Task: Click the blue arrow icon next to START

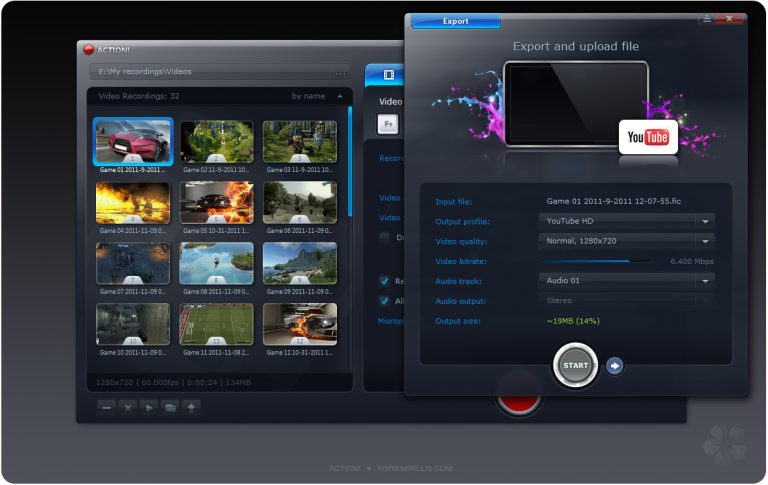Action: click(615, 366)
